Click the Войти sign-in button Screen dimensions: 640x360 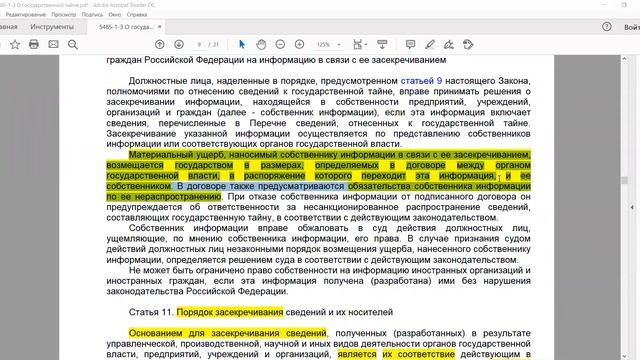[x=632, y=27]
